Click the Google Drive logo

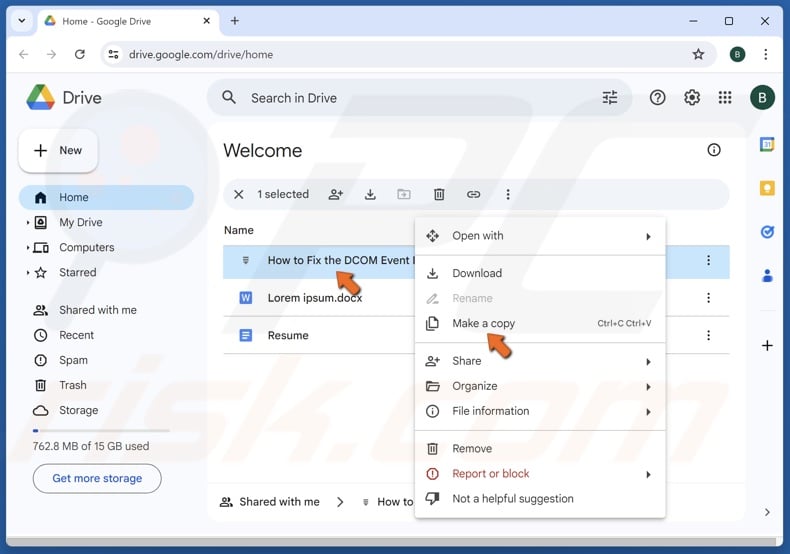(40, 97)
